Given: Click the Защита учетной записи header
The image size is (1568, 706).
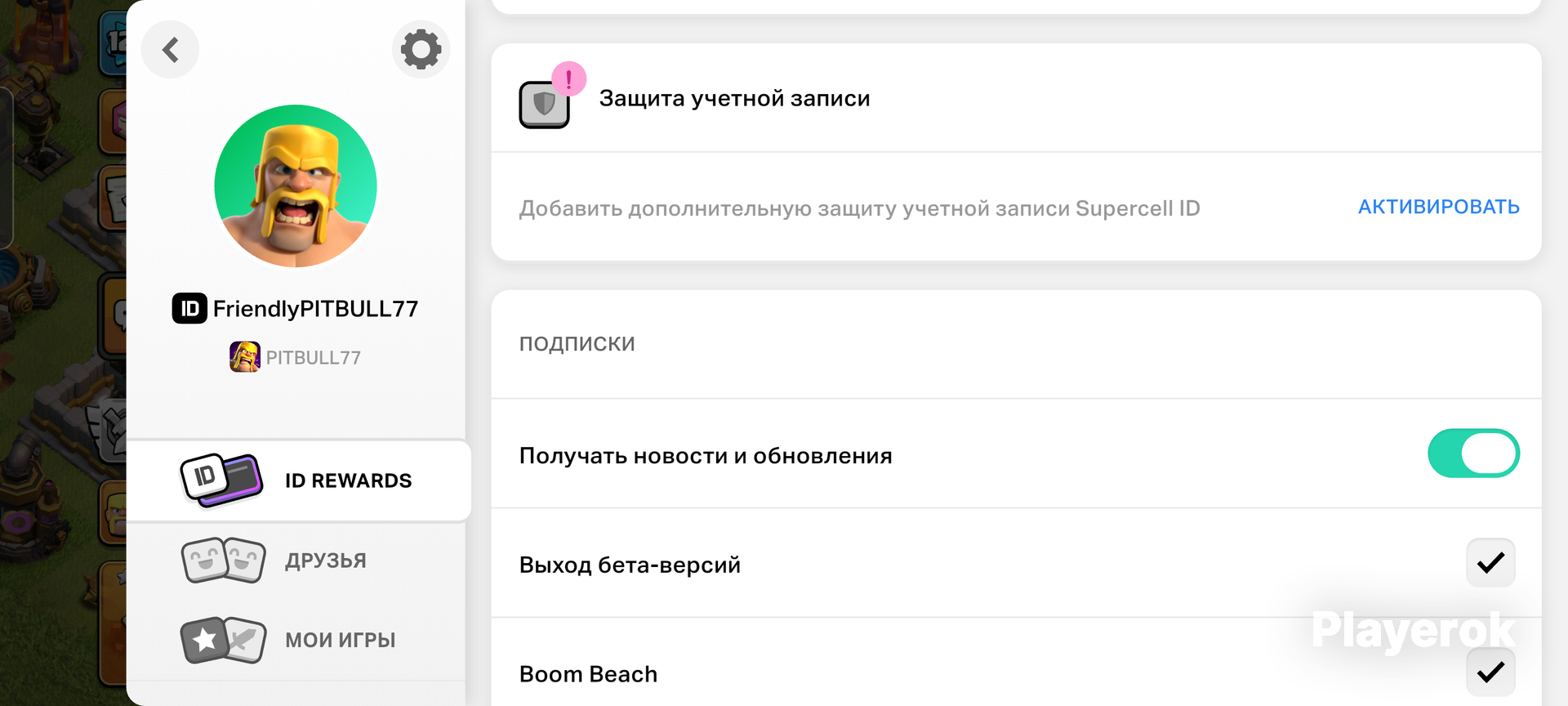Looking at the screenshot, I should [734, 99].
